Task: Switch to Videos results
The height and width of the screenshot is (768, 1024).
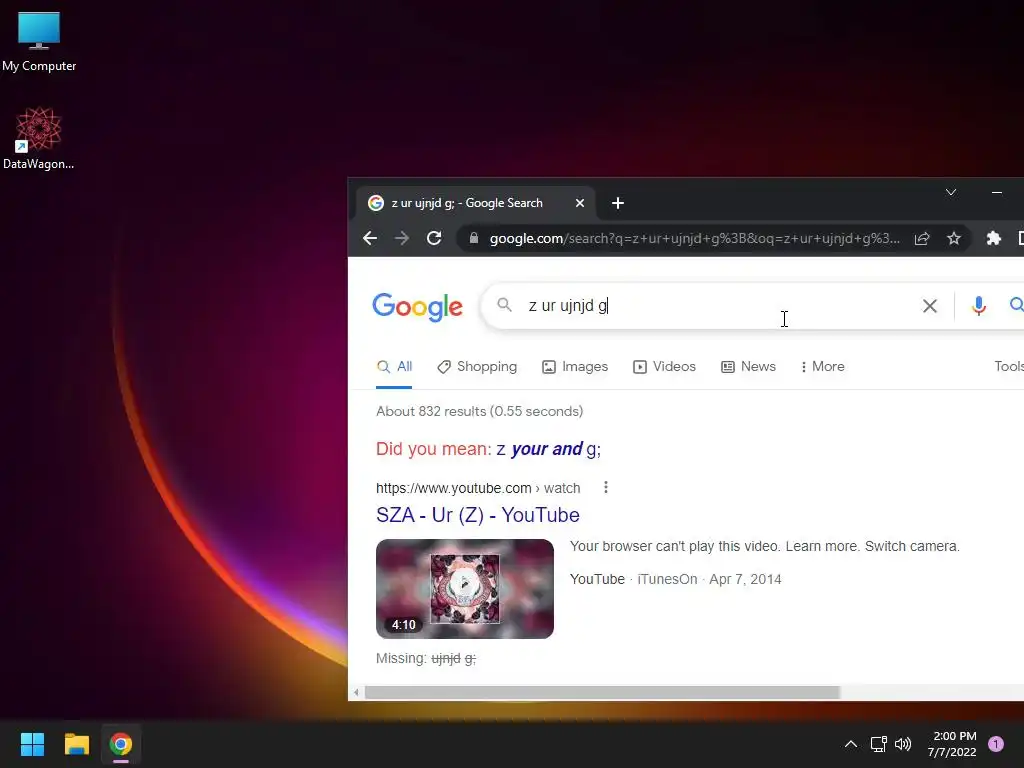Action: (664, 366)
